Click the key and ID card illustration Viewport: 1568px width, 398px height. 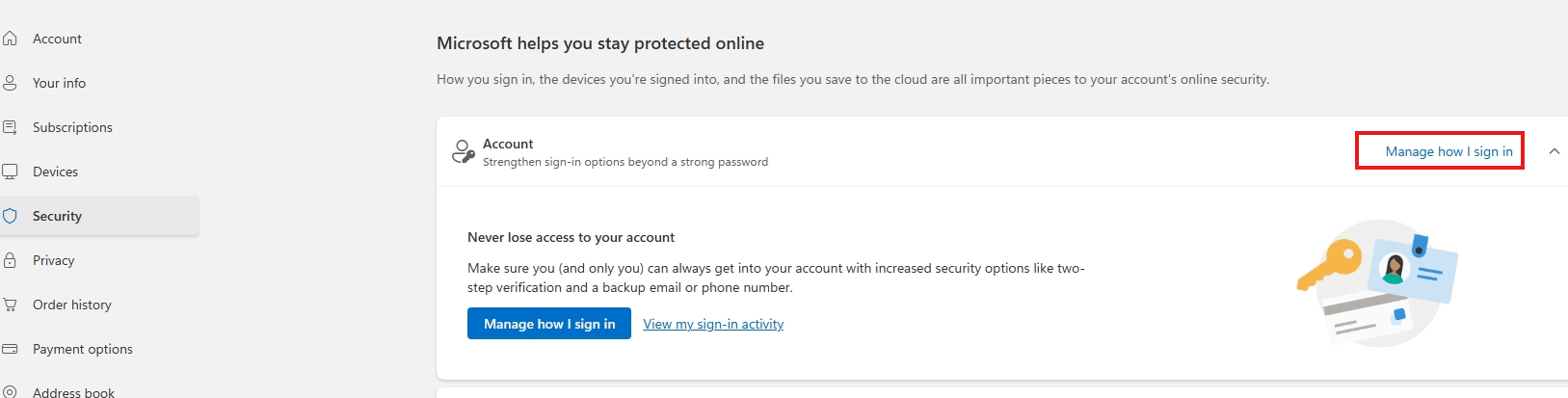click(x=1377, y=283)
